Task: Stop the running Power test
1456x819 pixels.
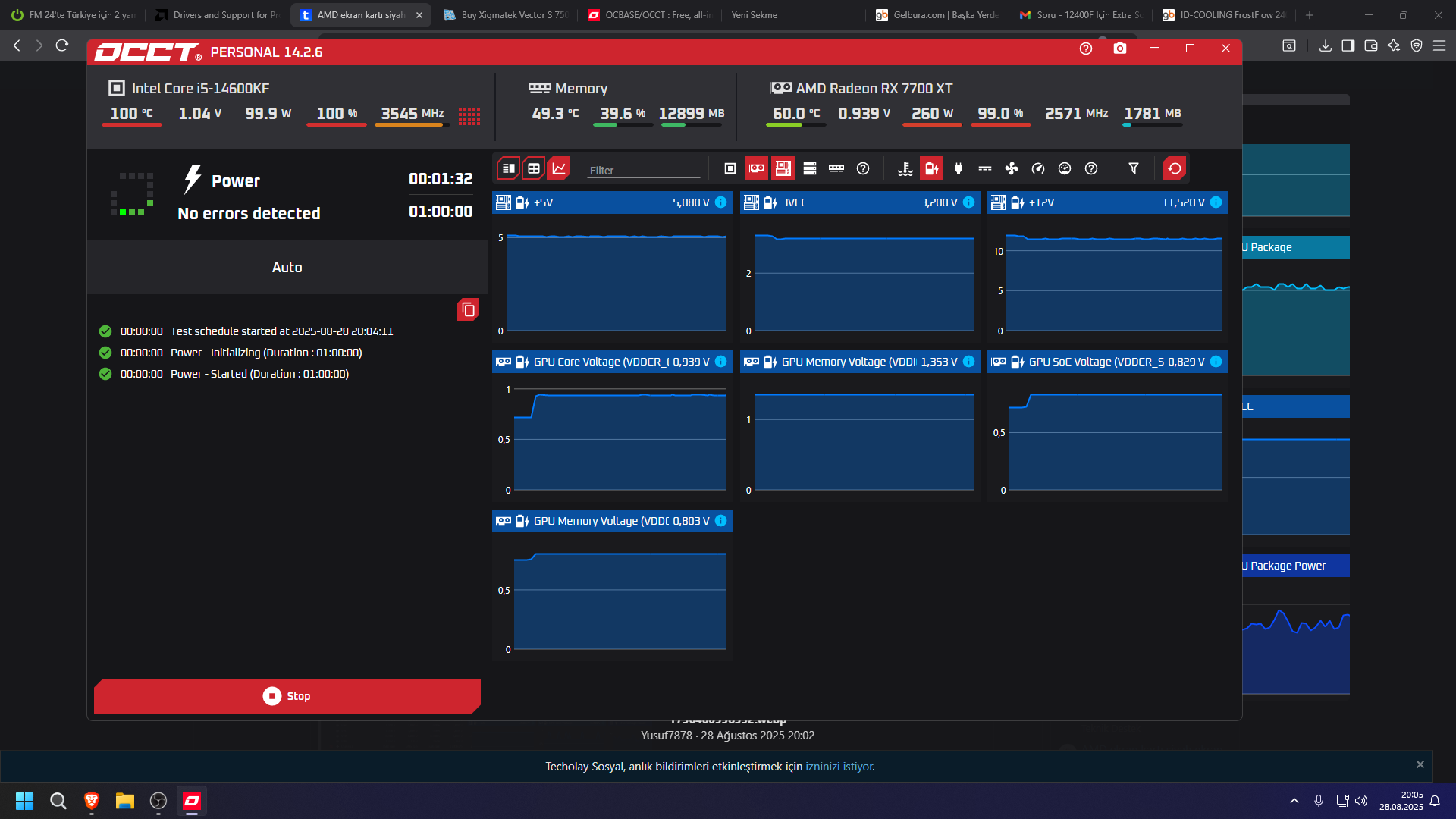Action: click(x=287, y=696)
